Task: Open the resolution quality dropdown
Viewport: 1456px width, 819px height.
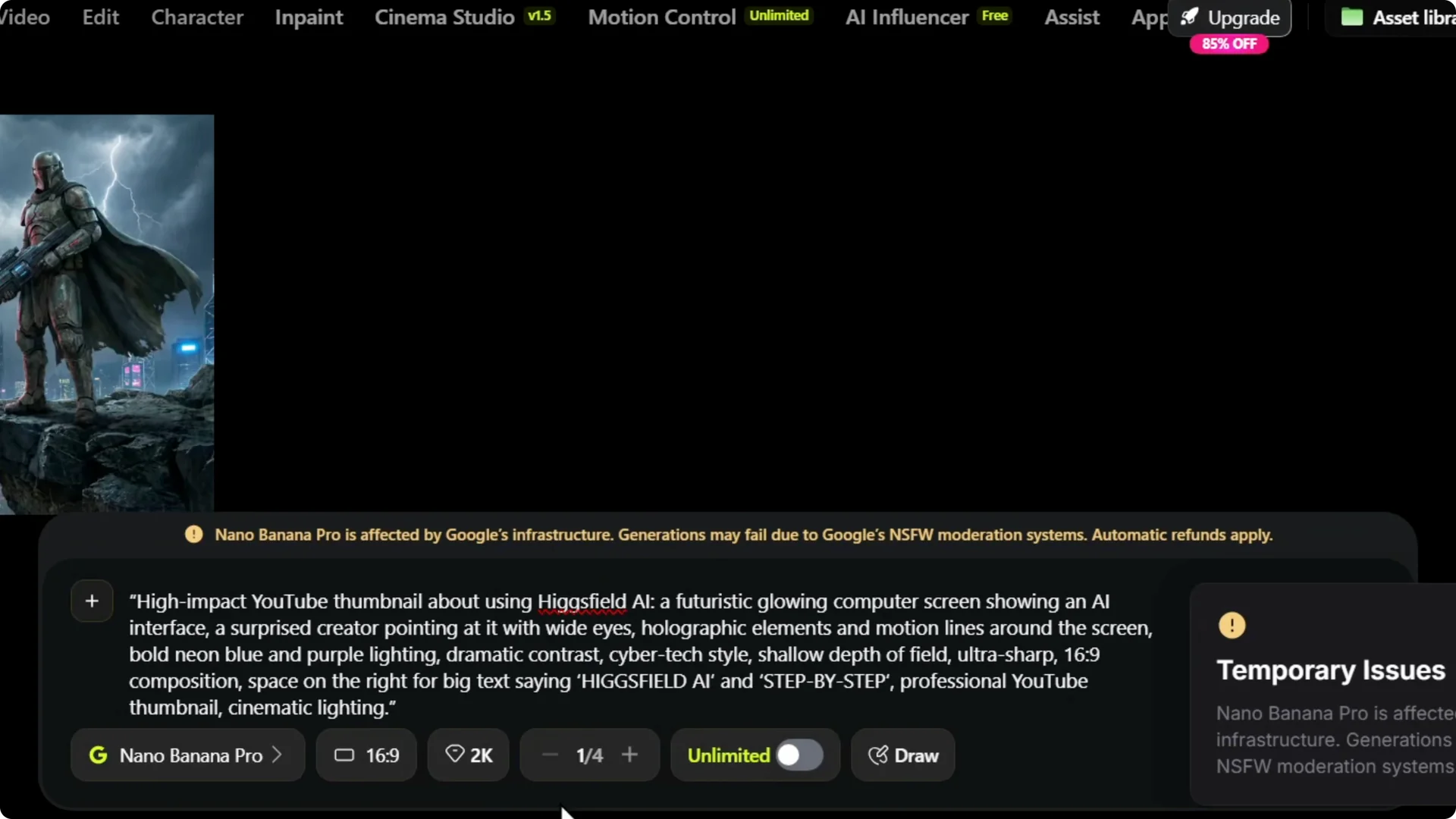Action: pos(468,755)
